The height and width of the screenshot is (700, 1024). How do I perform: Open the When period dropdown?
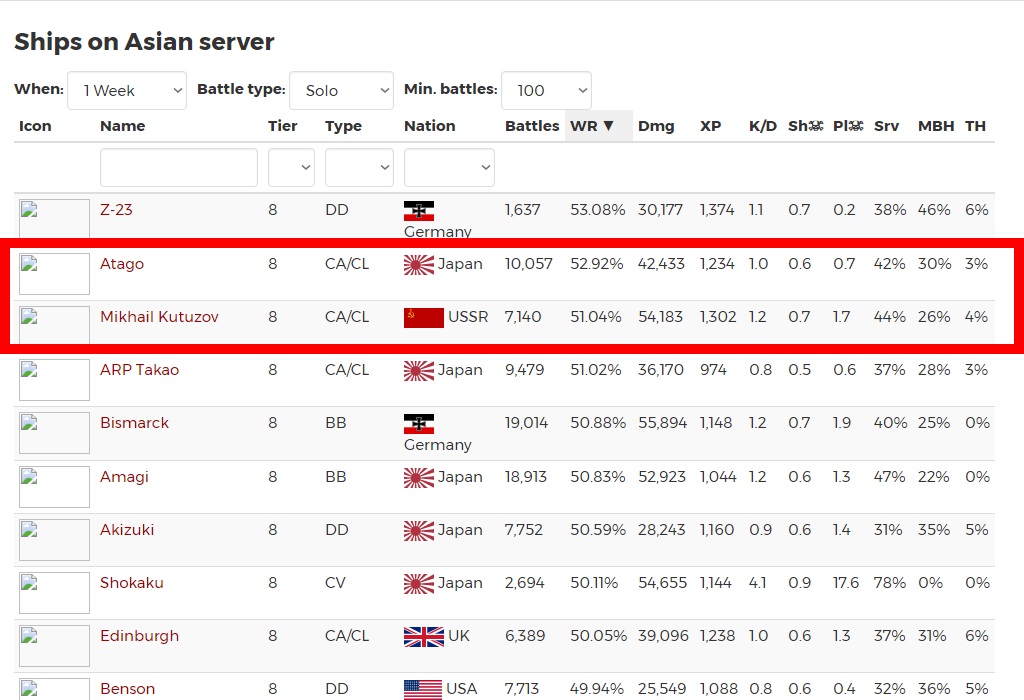pyautogui.click(x=127, y=90)
